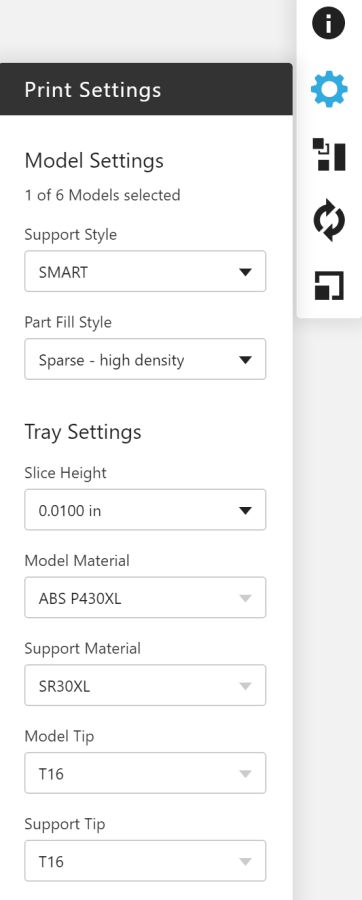Click the Part Fill Style dropdown arrow
Viewport: 362px width, 900px height.
click(x=246, y=360)
